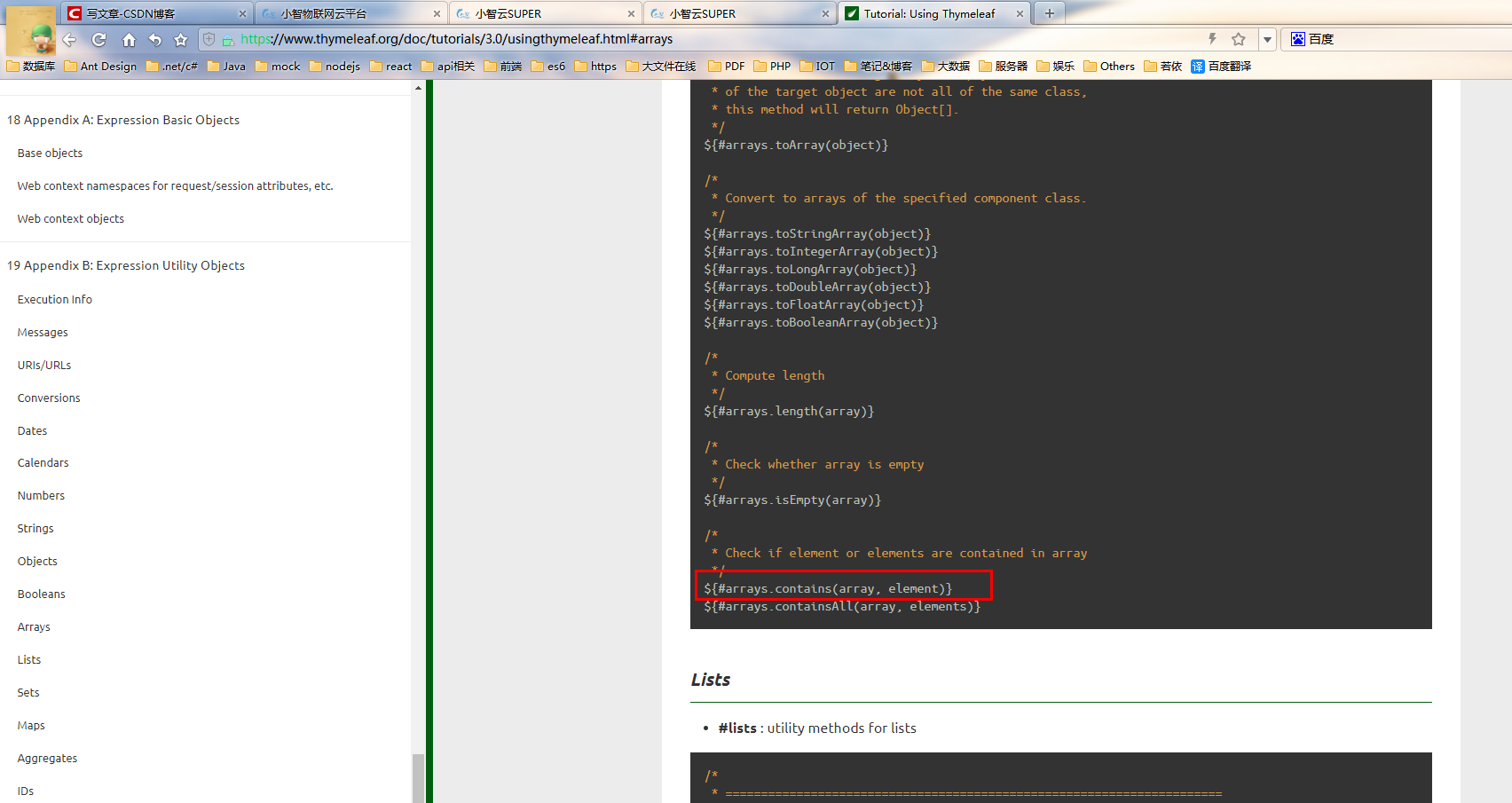Image resolution: width=1512 pixels, height=803 pixels.
Task: Go to browser home page icon
Action: [129, 39]
